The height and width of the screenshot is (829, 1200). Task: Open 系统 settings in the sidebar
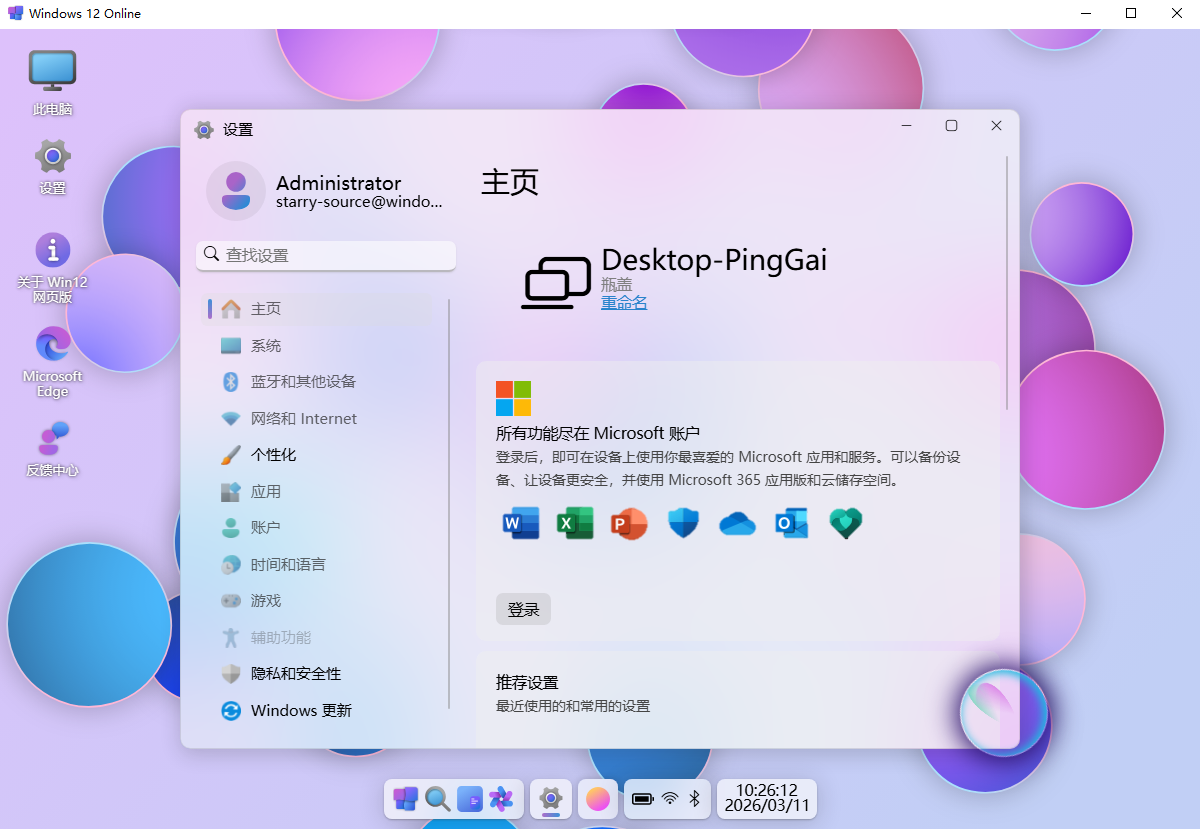point(266,346)
